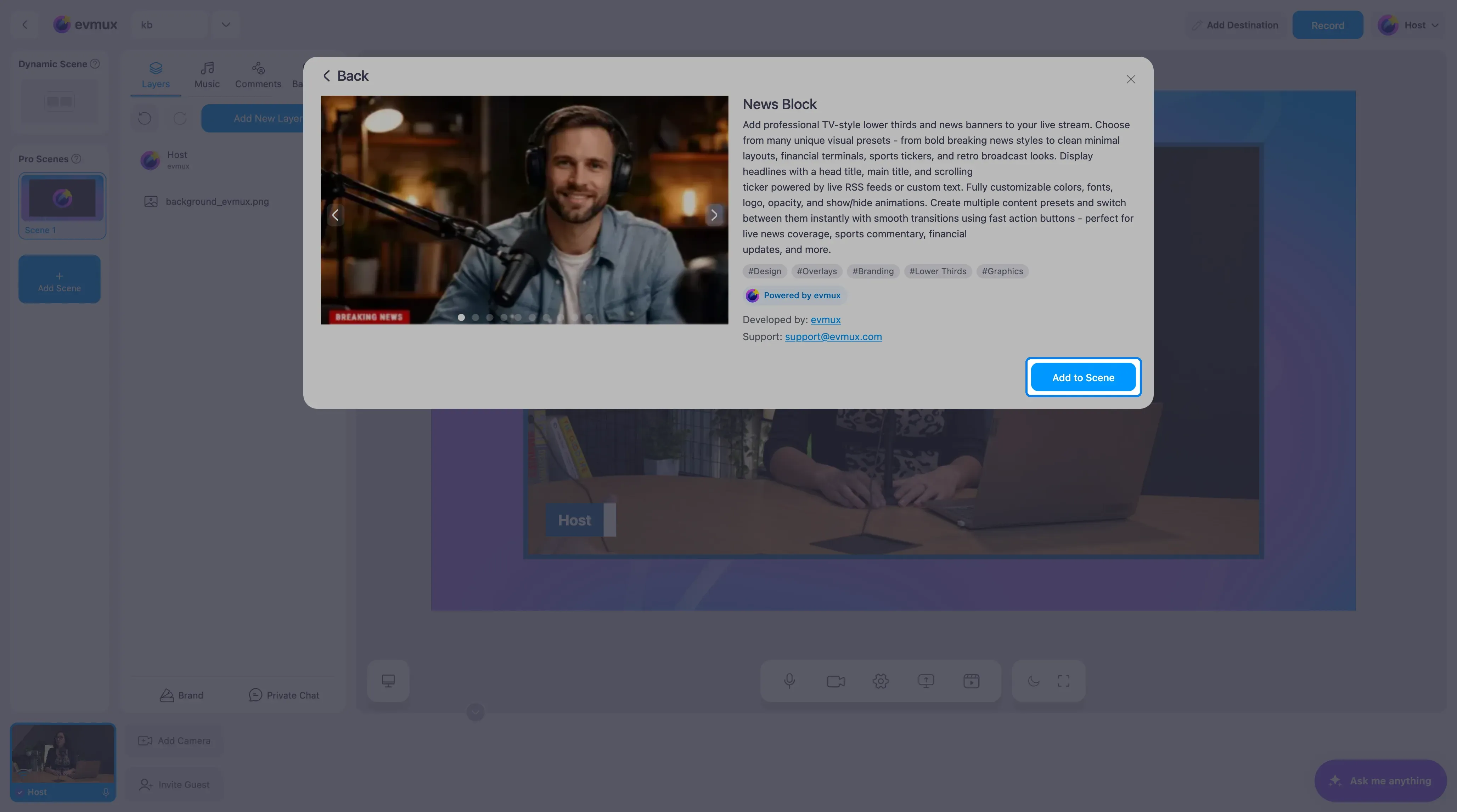Undo the last layer change
The width and height of the screenshot is (1457, 812).
click(x=144, y=118)
